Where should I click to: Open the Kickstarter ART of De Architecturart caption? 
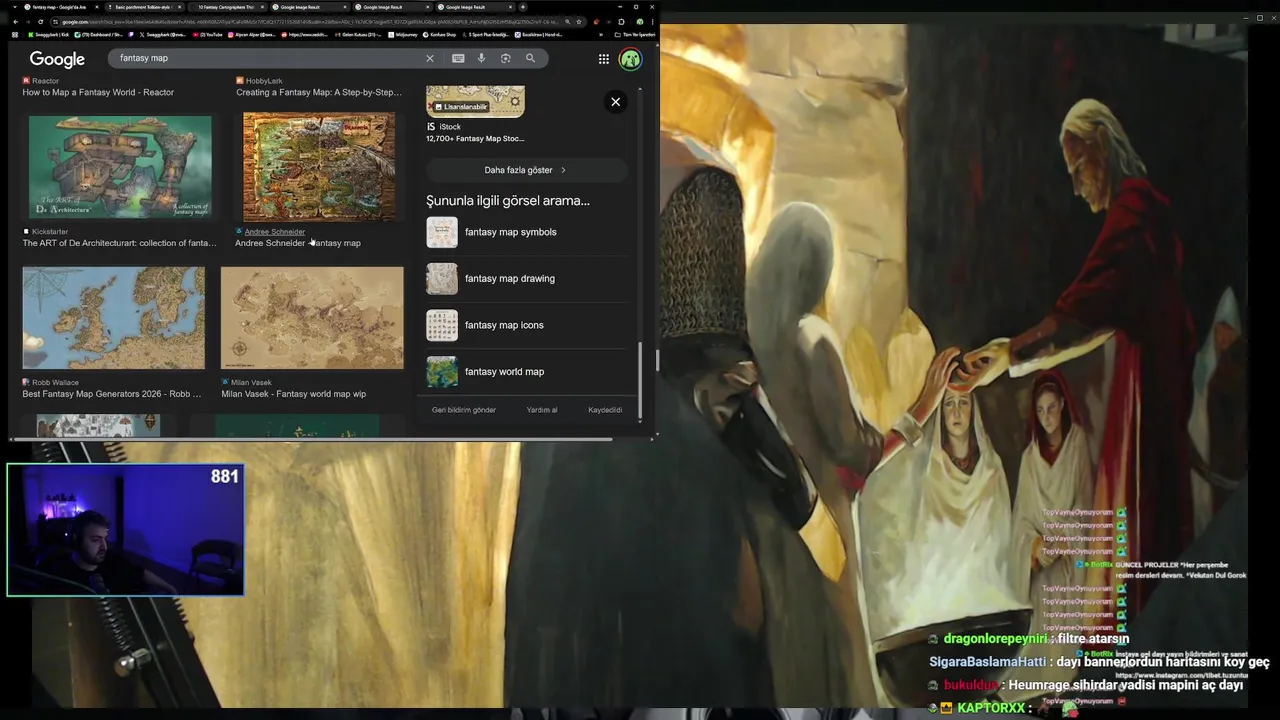(x=119, y=243)
